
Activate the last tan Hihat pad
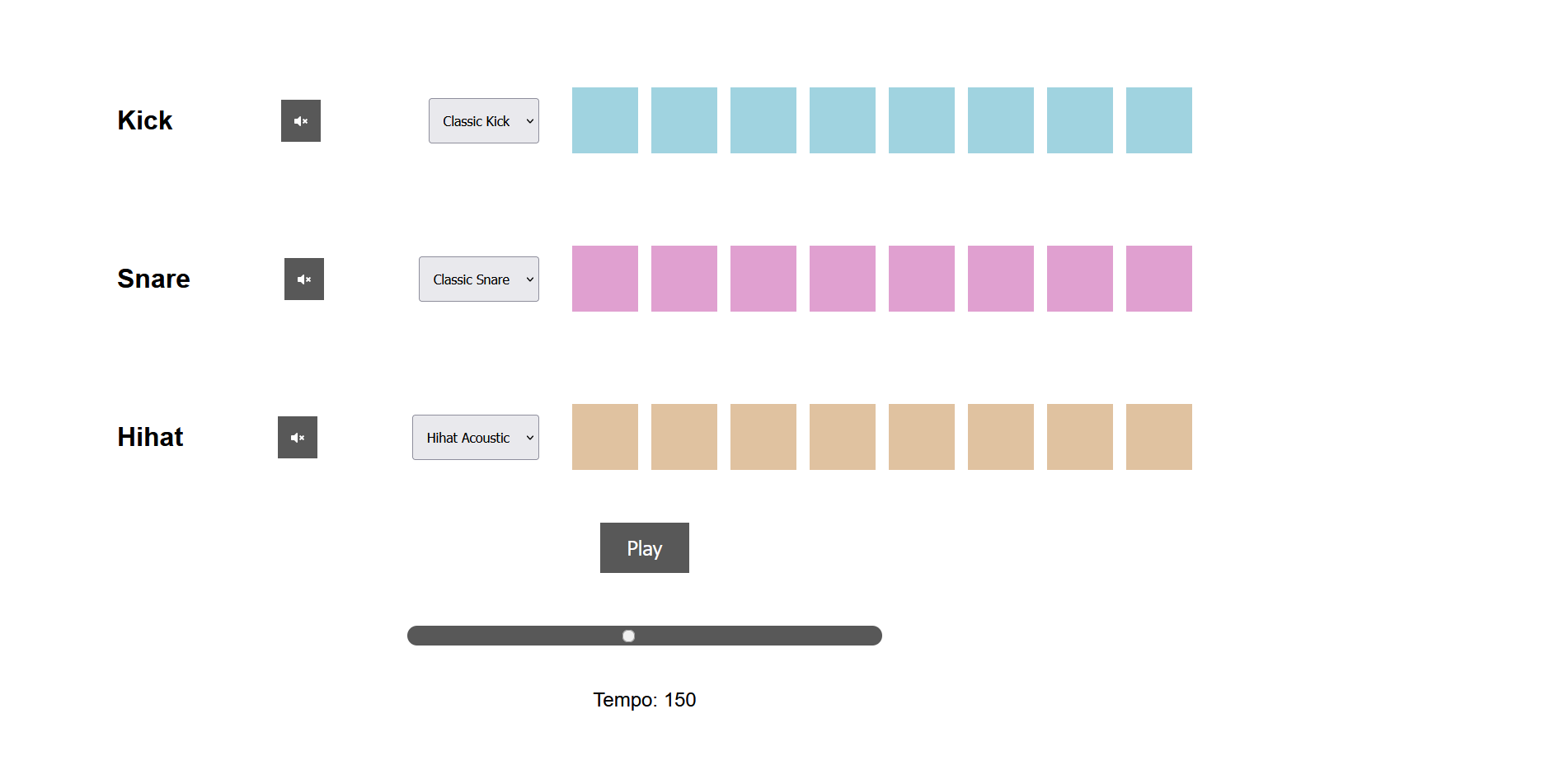(x=1159, y=437)
